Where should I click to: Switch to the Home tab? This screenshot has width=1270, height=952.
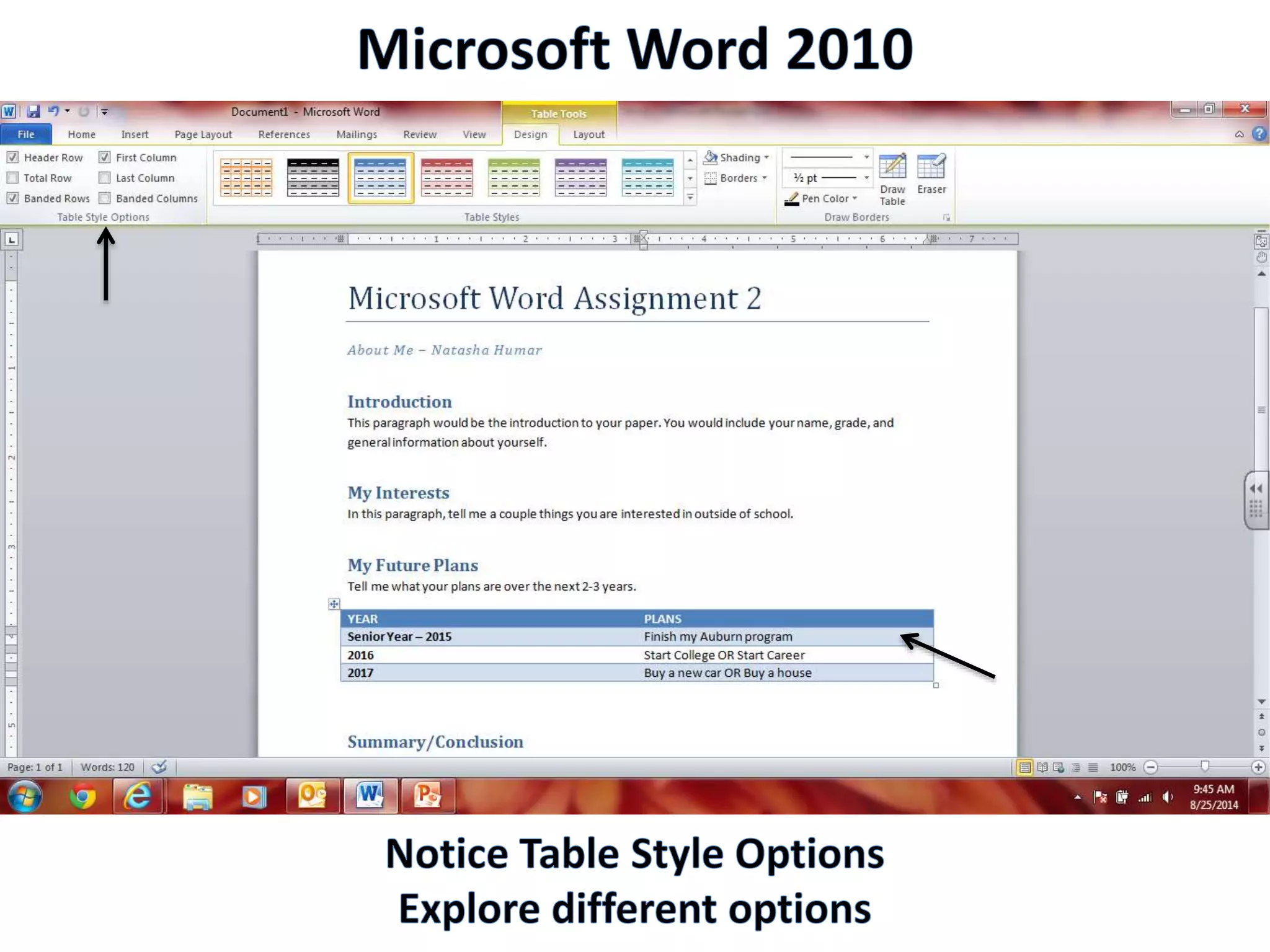tap(82, 134)
